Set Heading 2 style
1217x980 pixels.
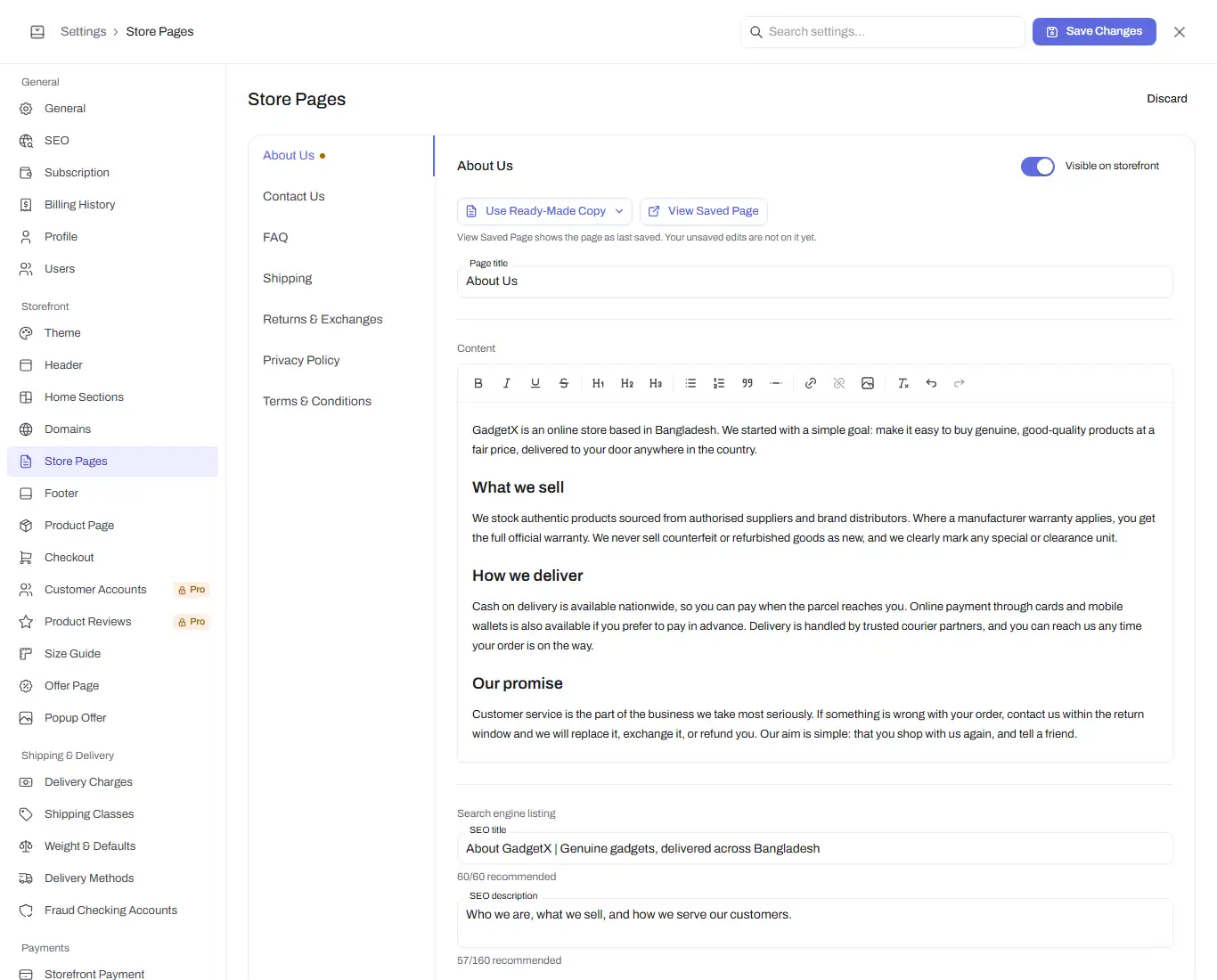pos(627,383)
